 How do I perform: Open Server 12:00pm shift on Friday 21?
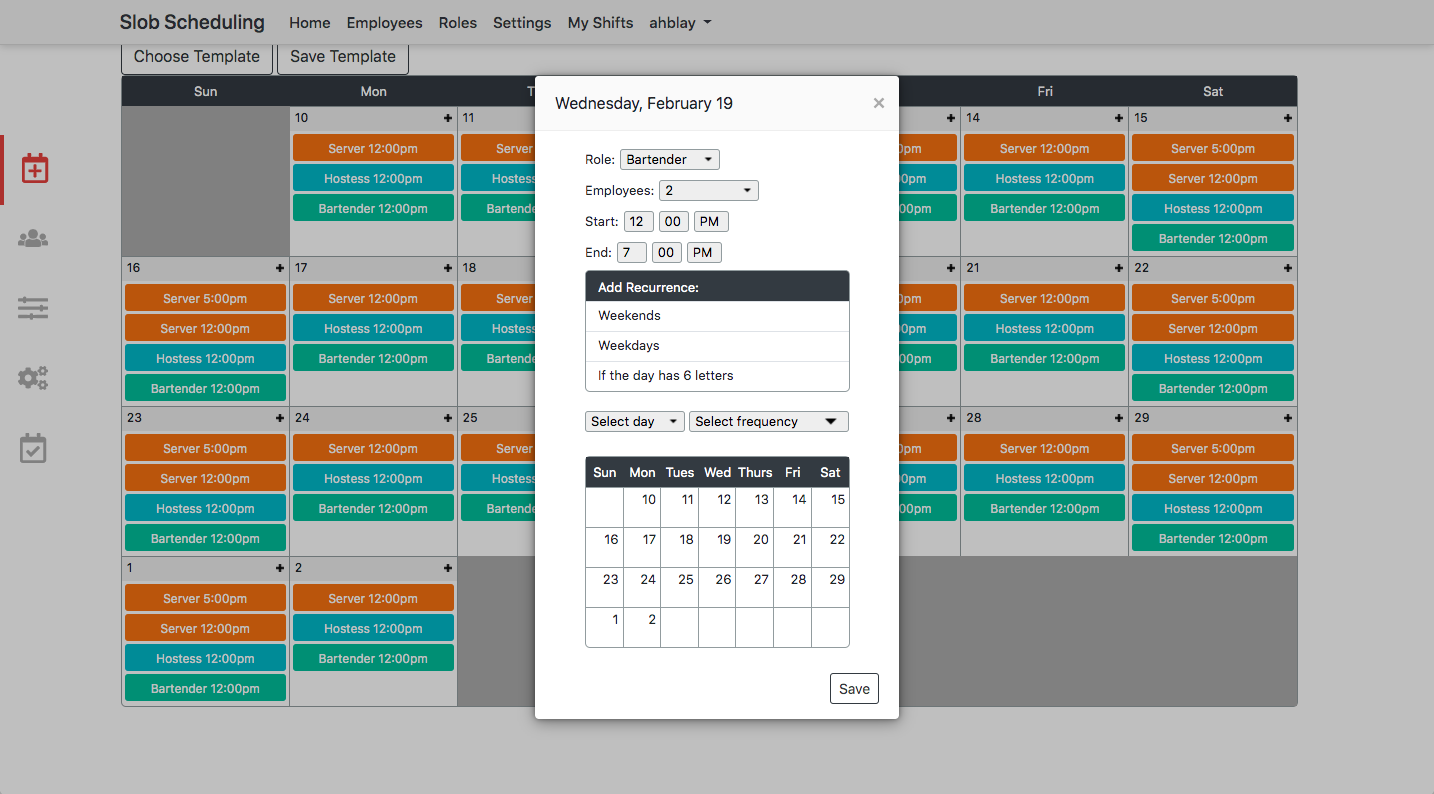pyautogui.click(x=1044, y=299)
